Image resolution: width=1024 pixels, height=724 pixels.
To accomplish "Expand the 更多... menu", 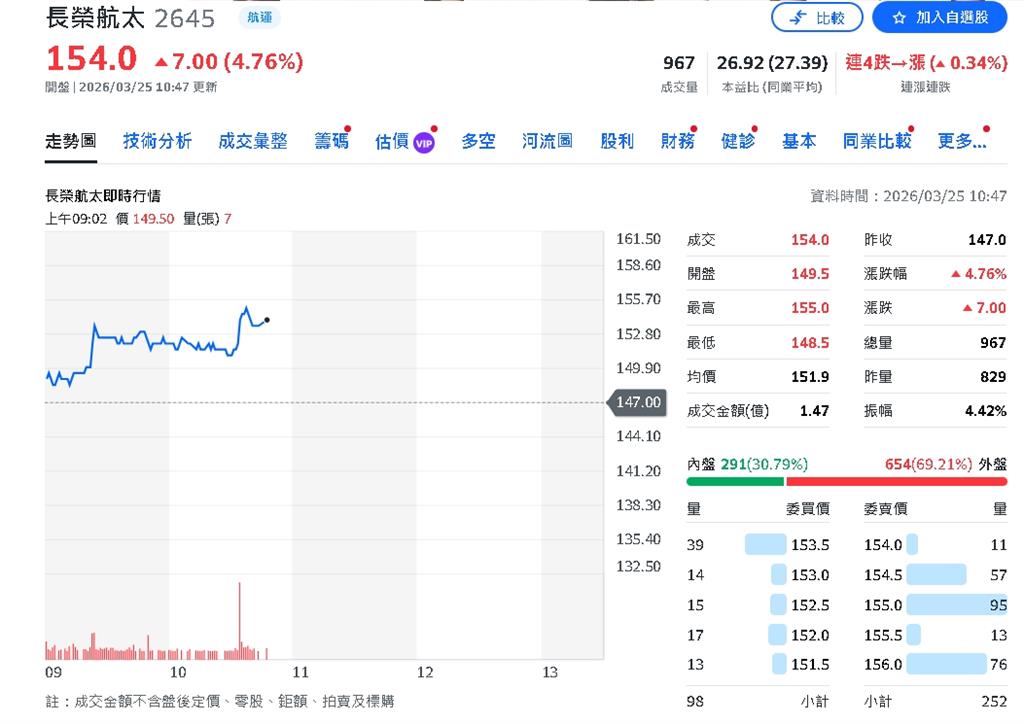I will (x=962, y=141).
